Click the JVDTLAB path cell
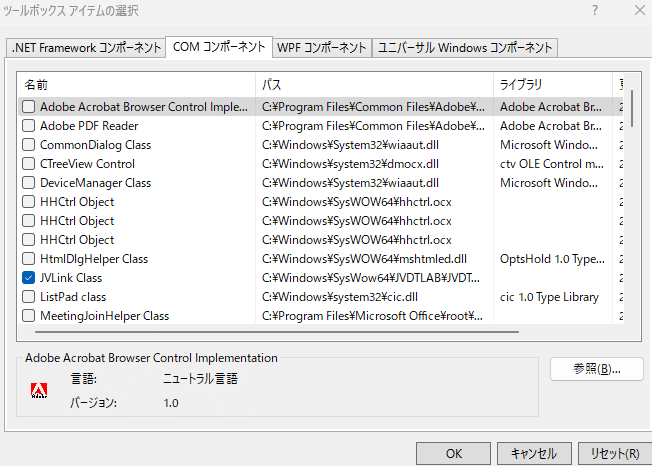652x466 pixels. click(370, 278)
